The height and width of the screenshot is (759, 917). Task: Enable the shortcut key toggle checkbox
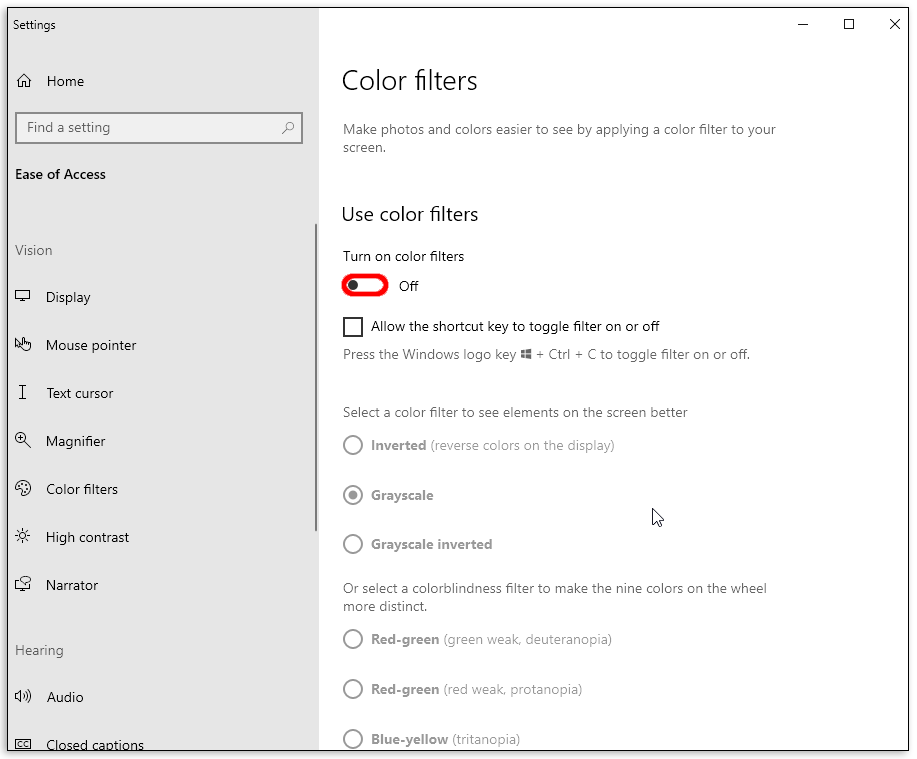click(353, 327)
